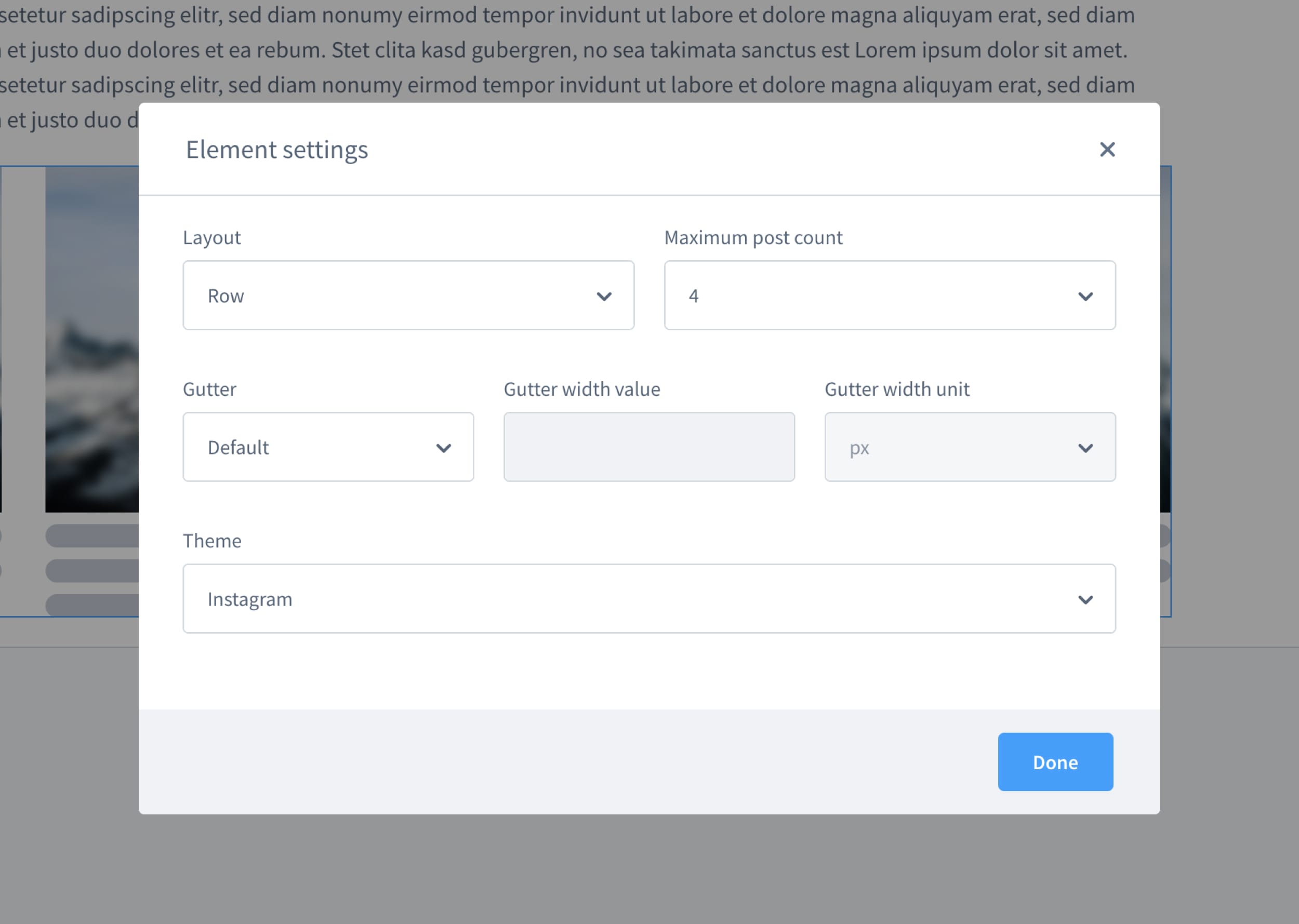Click the Gutter width value label

pos(582,389)
